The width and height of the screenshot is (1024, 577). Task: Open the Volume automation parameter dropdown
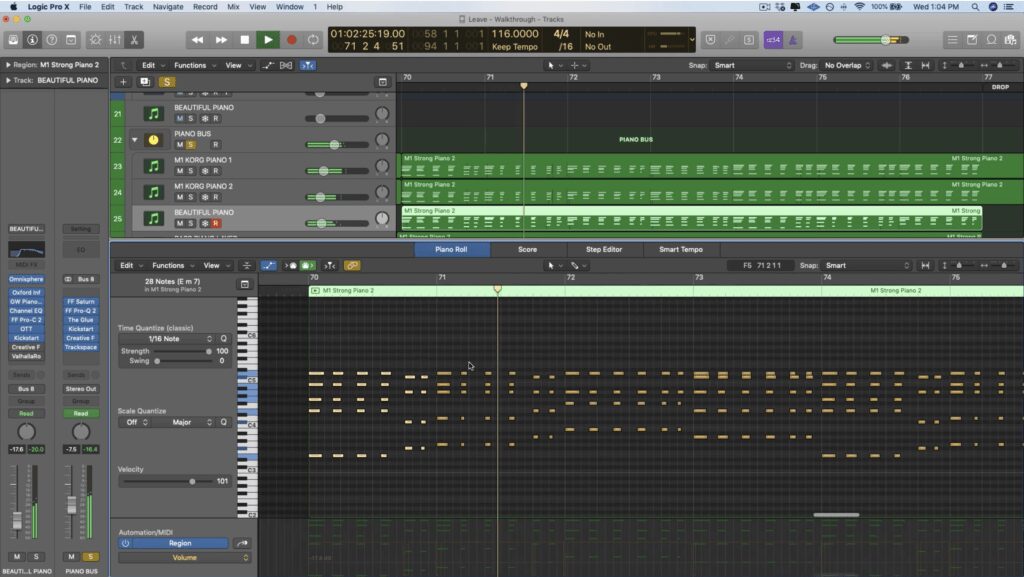point(184,557)
